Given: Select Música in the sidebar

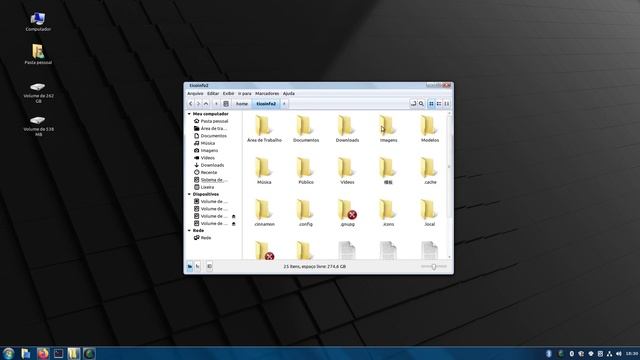Looking at the screenshot, I should coord(204,143).
